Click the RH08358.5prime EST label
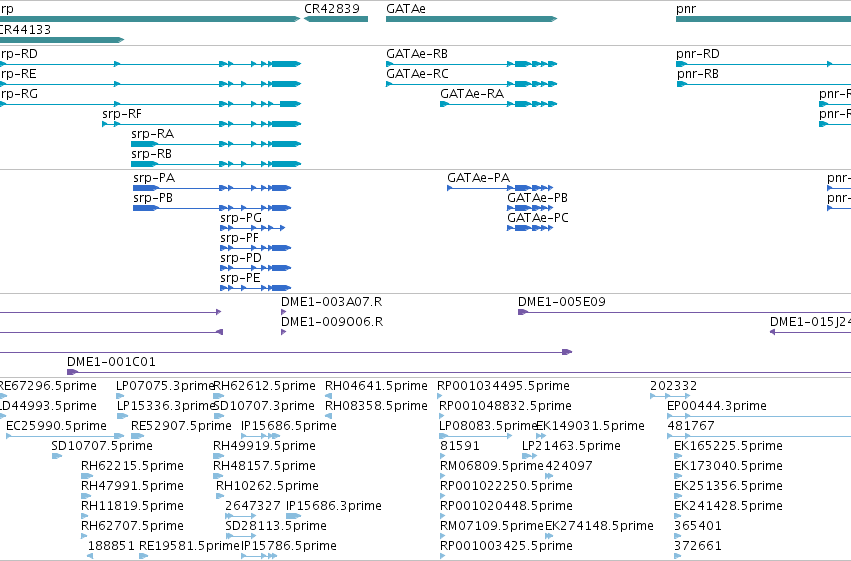The height and width of the screenshot is (561, 851). coord(376,406)
